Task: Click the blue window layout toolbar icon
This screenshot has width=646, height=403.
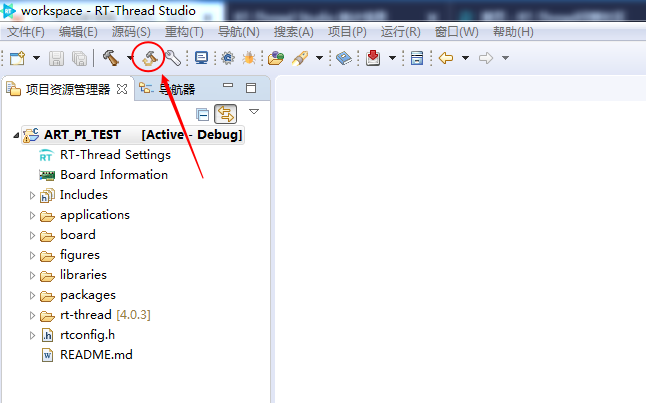Action: pyautogui.click(x=417, y=58)
